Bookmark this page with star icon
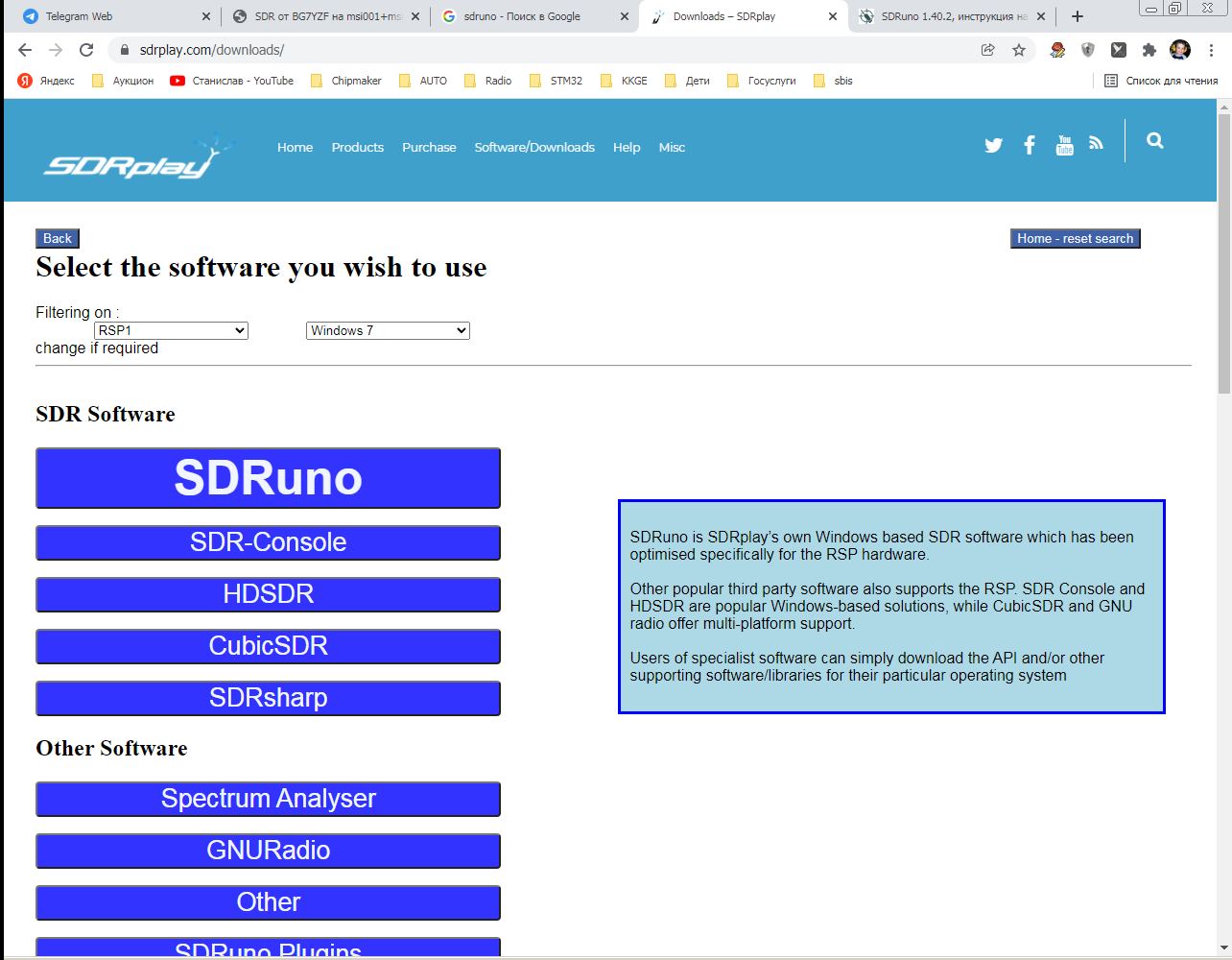Screen dimensions: 1232x960 (x=1019, y=50)
